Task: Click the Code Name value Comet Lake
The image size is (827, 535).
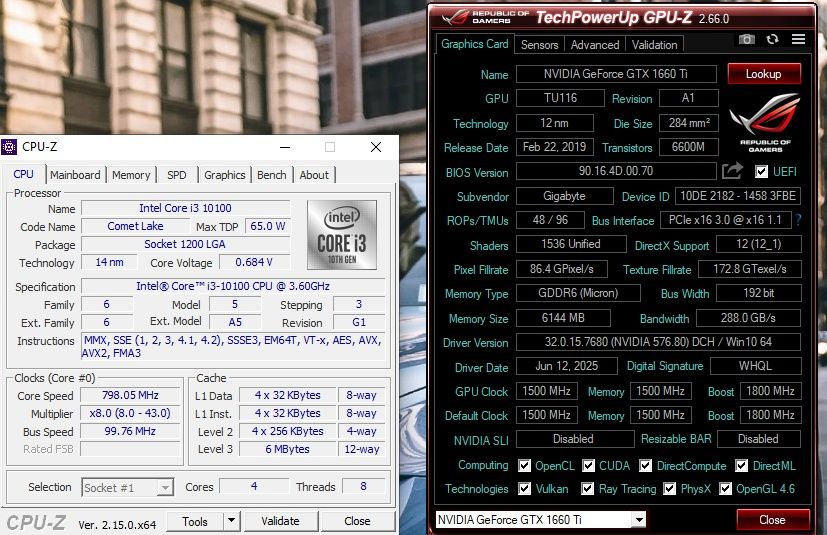Action: pyautogui.click(x=136, y=226)
